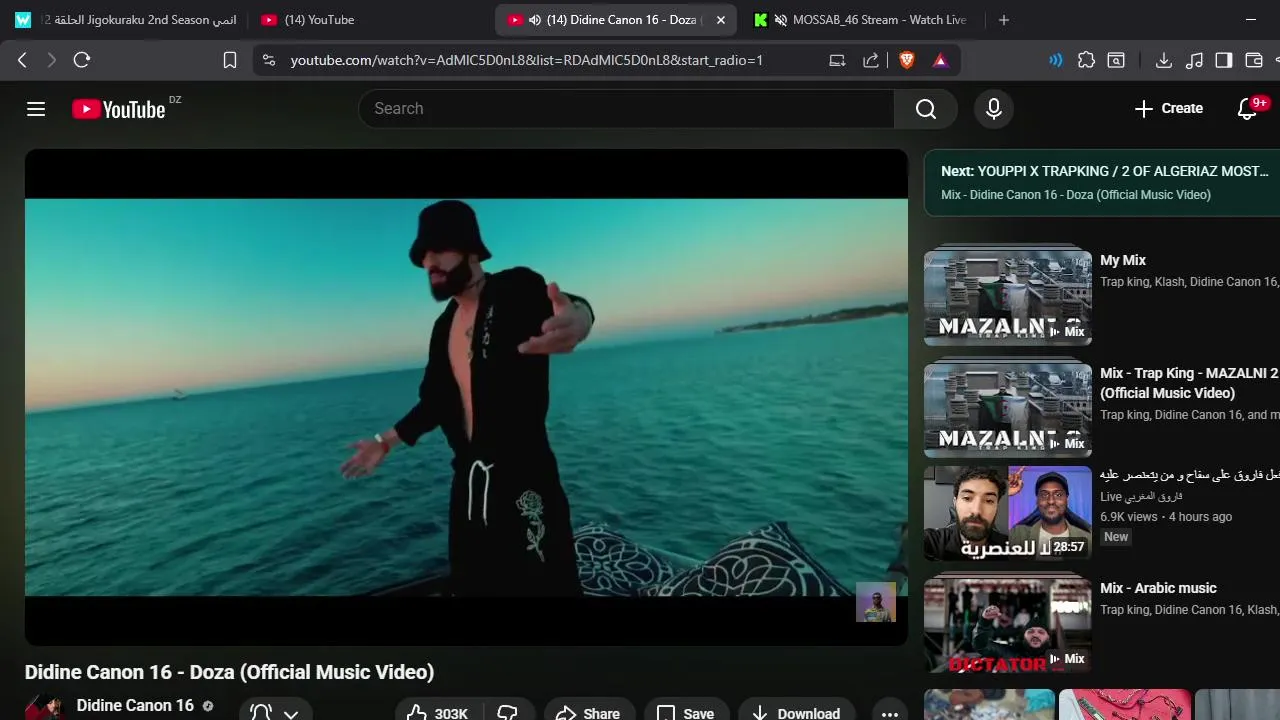Open the YouTube hamburger guide menu
1280x720 pixels.
36,109
